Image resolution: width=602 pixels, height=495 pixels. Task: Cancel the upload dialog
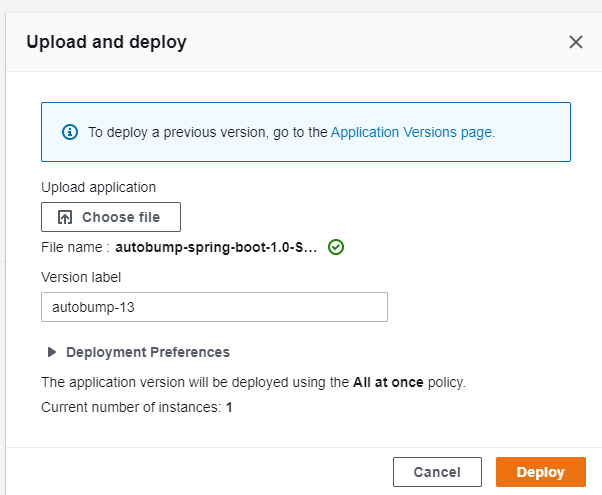pyautogui.click(x=437, y=472)
